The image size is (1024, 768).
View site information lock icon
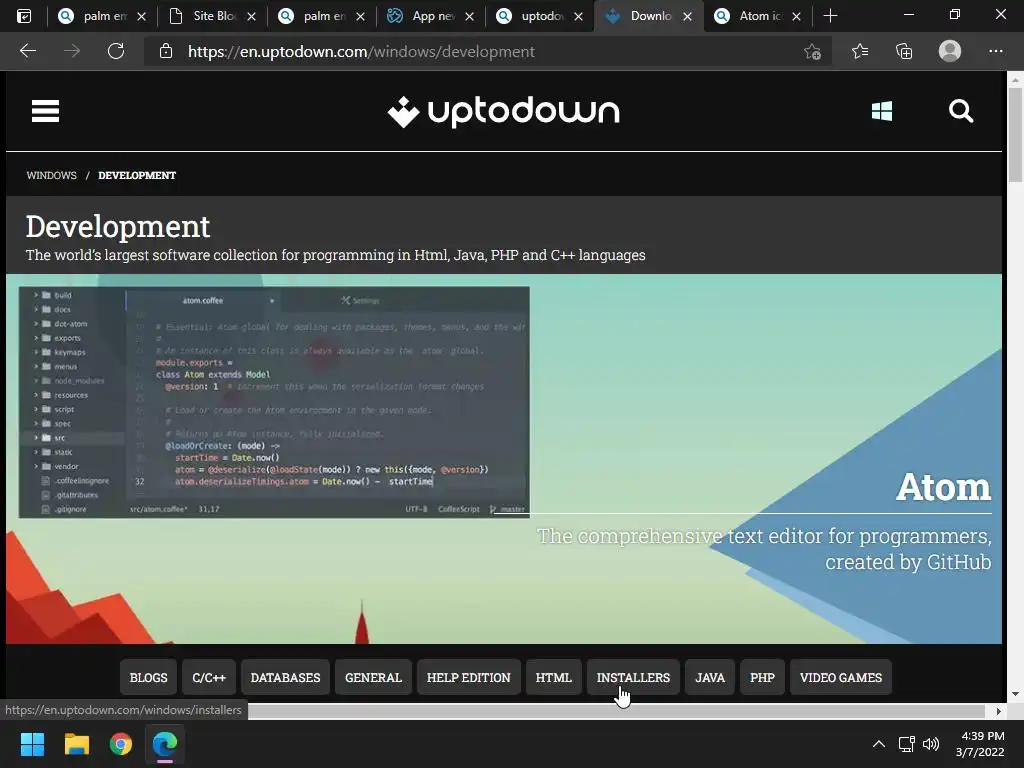tap(166, 51)
